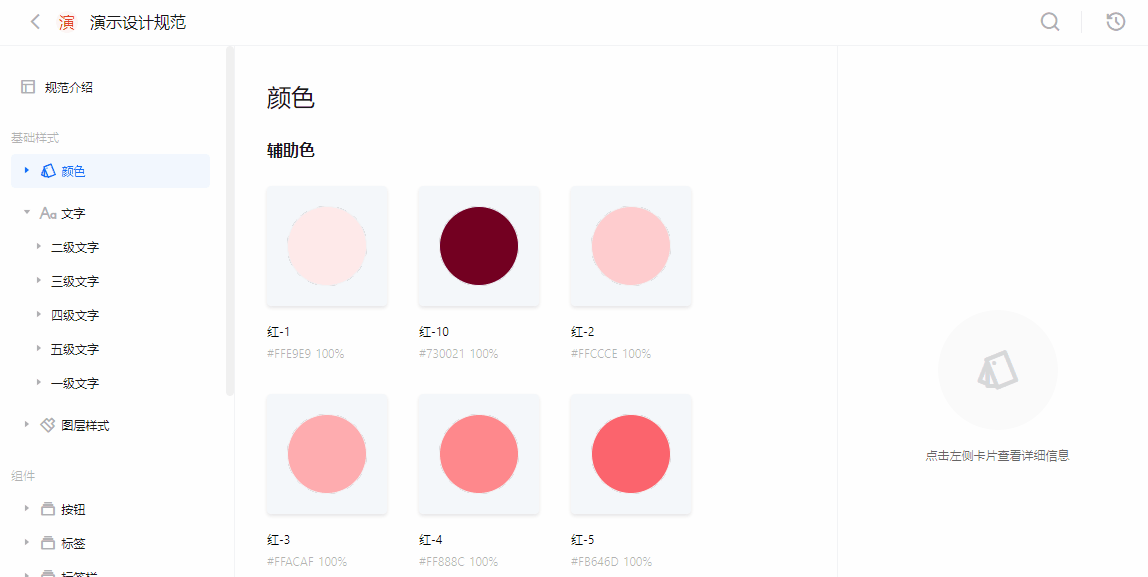1148x577 pixels.
Task: Click the 按钮 component icon
Action: tap(48, 509)
